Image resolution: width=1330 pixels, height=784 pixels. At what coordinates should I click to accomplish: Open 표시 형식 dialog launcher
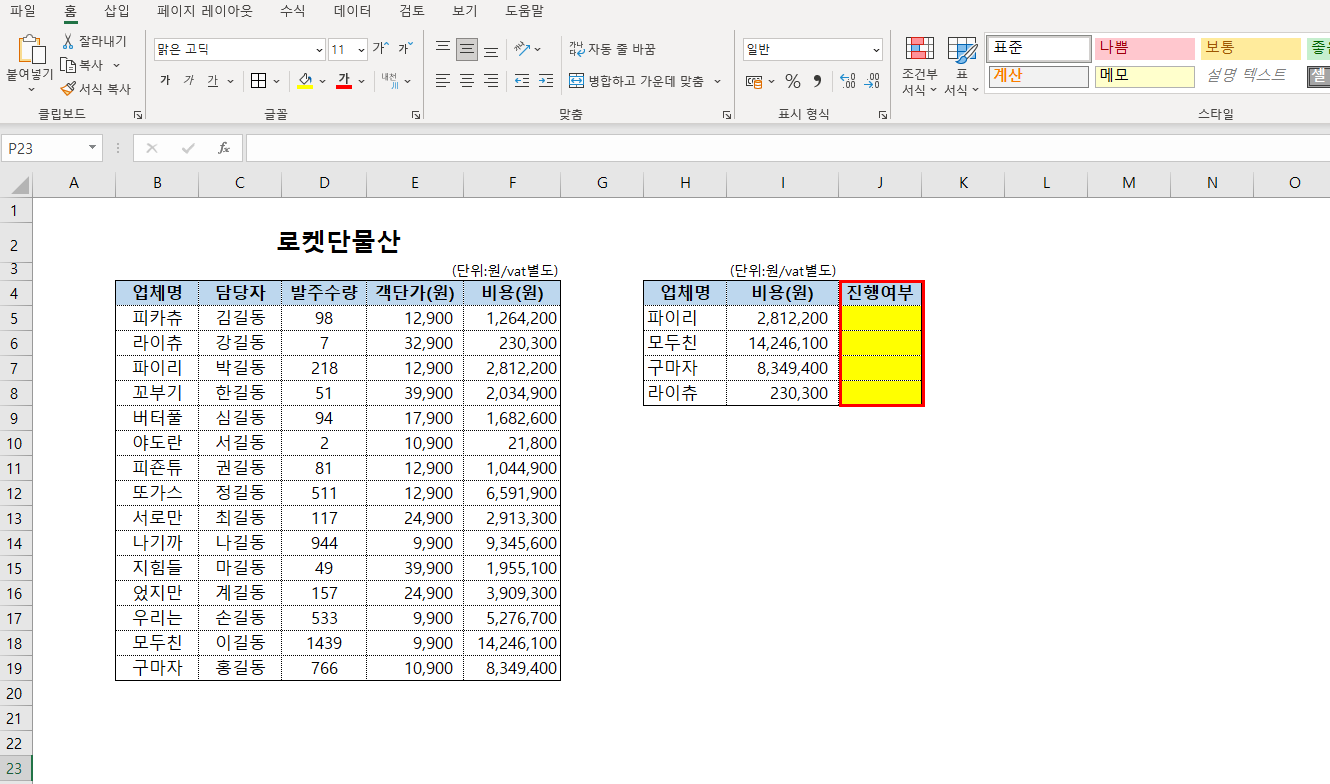coord(883,116)
